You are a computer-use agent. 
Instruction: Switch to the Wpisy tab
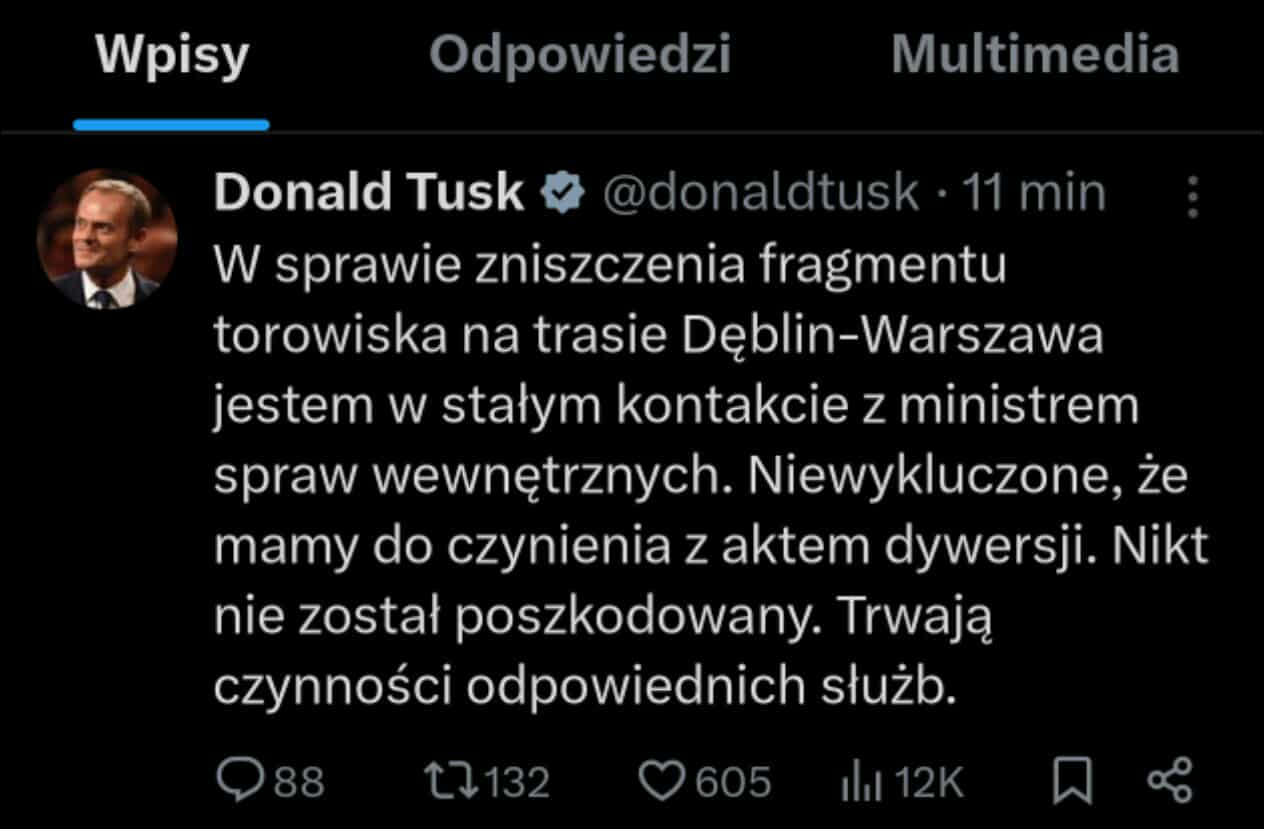tap(171, 56)
